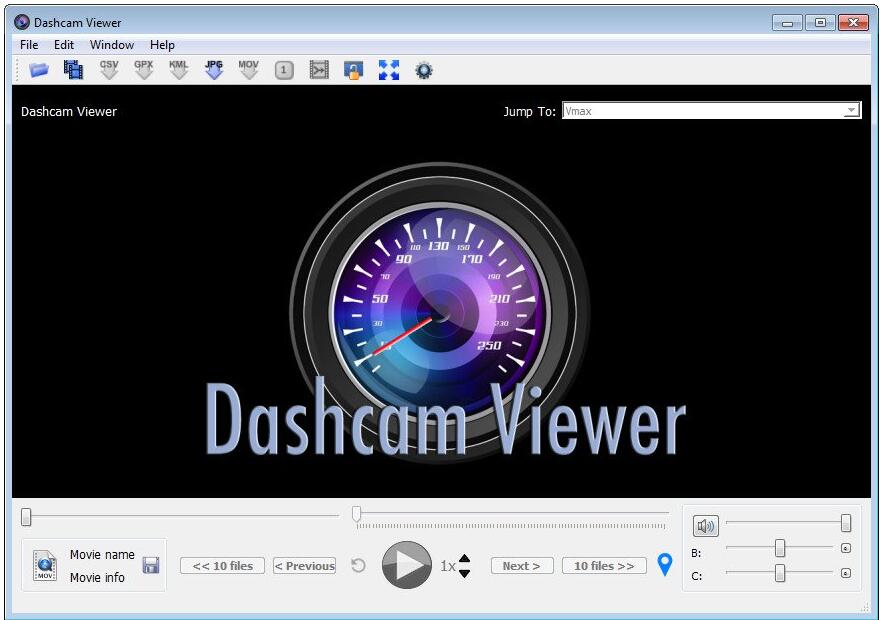
Task: Reset the B slider with its end icon
Action: point(846,548)
